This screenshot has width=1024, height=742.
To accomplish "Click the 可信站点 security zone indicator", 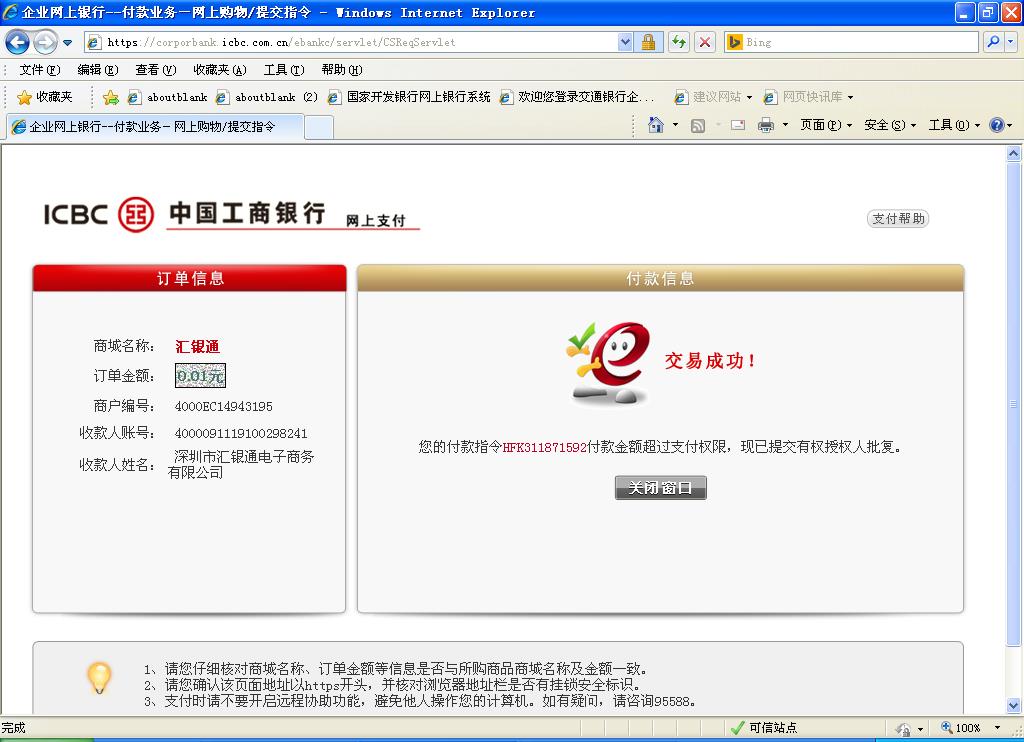I will click(x=764, y=728).
